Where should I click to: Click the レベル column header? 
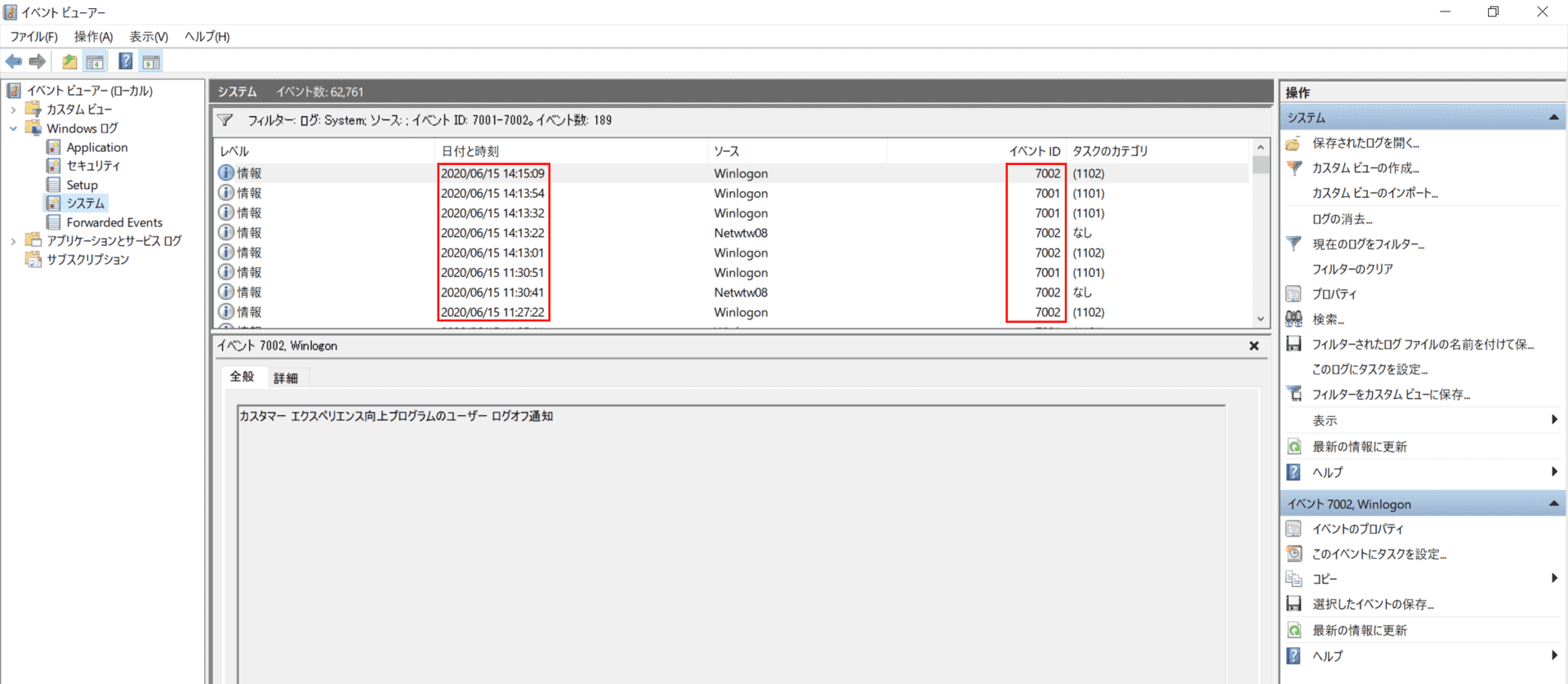pyautogui.click(x=324, y=151)
